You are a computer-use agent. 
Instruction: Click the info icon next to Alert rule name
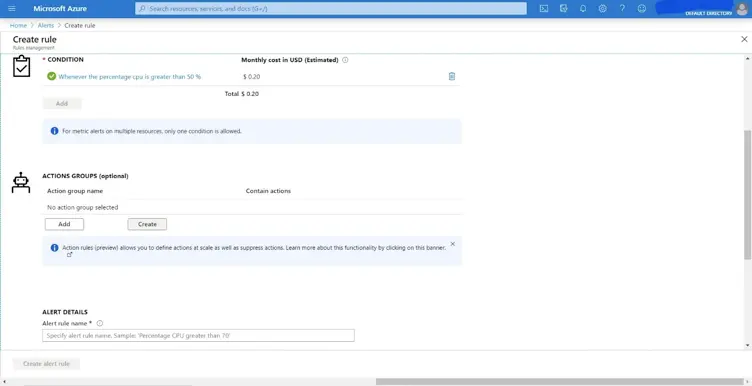coord(100,323)
